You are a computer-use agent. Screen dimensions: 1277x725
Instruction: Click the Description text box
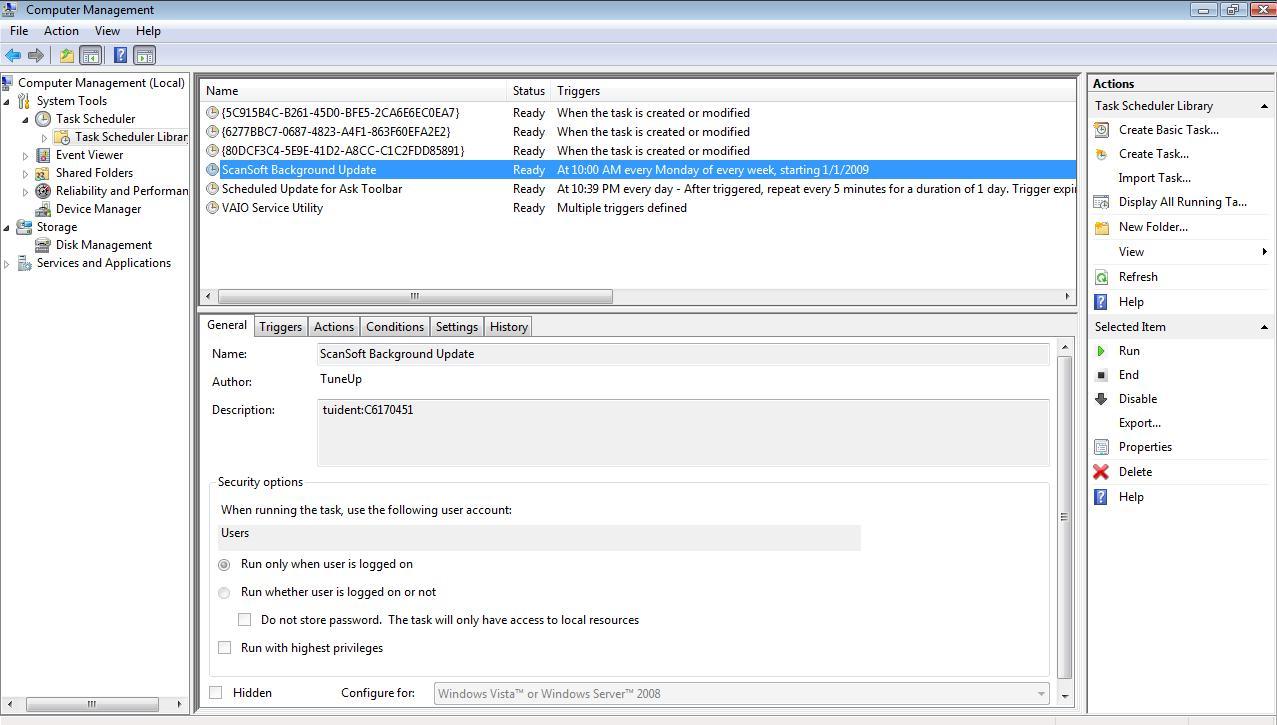pos(683,432)
